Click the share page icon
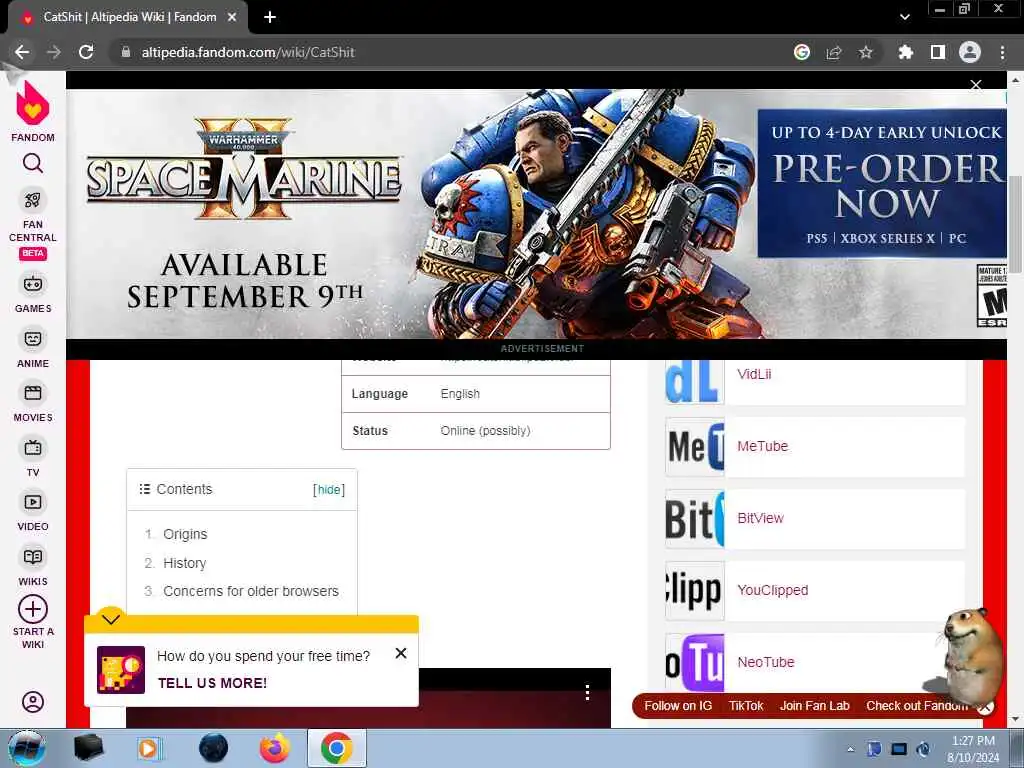 point(834,52)
